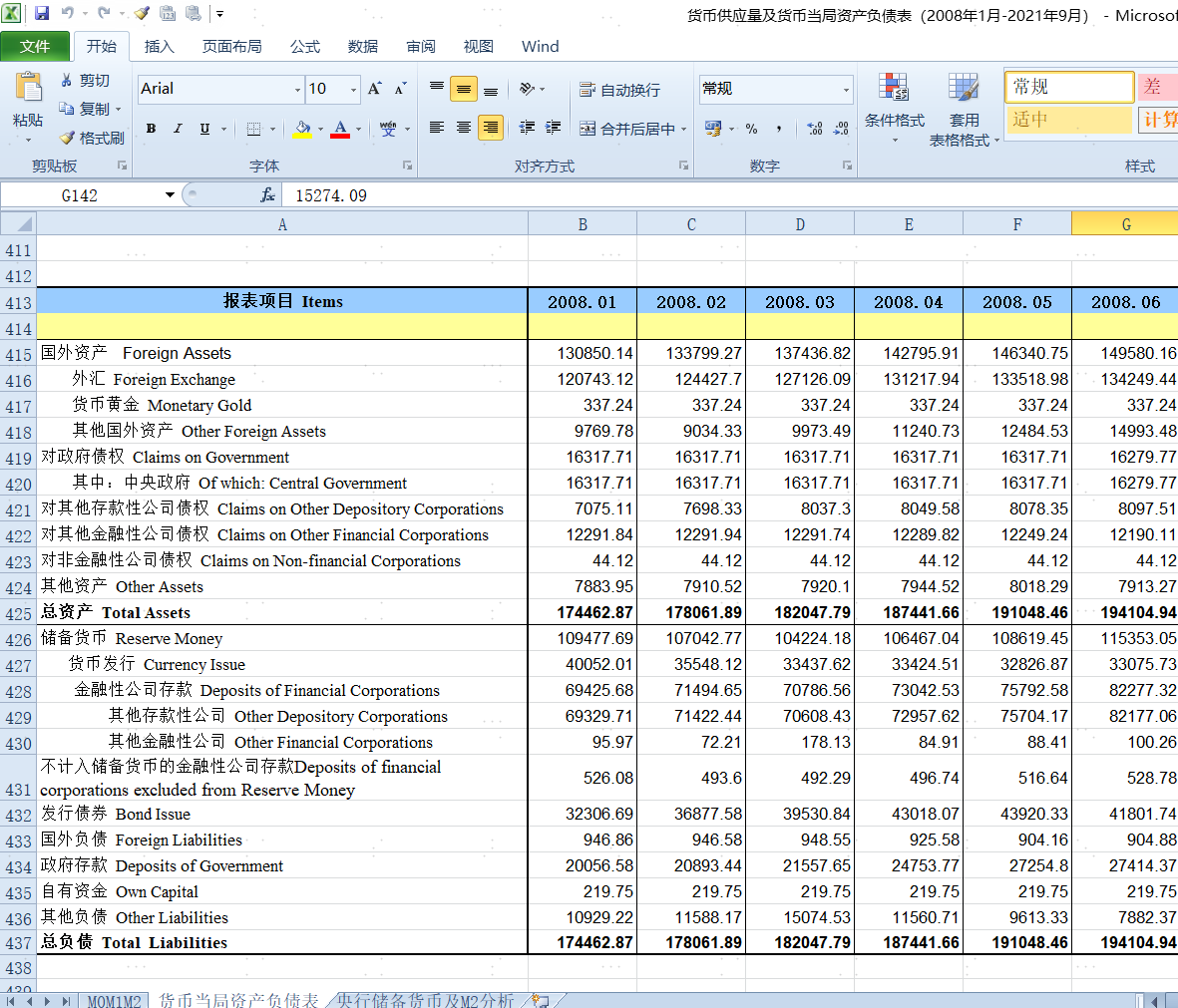Click the increase indent icon
Screen dimensions: 1178x1008
pos(554,128)
